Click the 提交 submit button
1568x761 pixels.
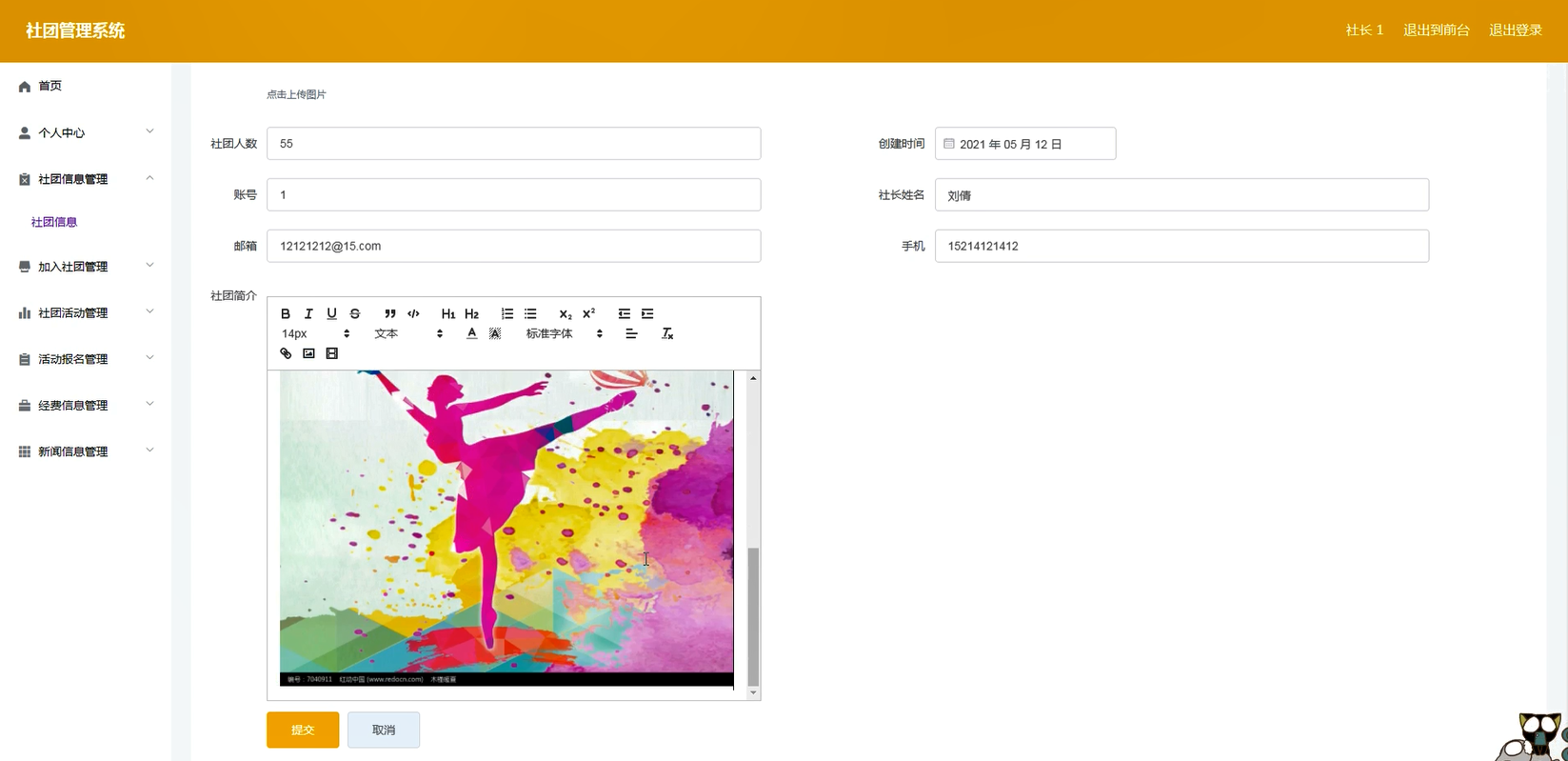click(303, 730)
